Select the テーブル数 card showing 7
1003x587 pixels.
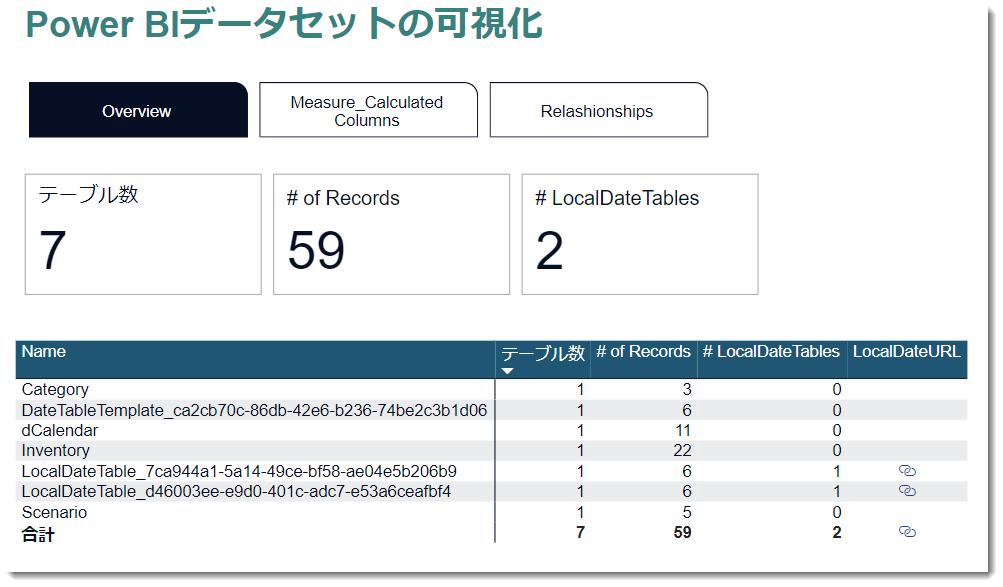143,235
